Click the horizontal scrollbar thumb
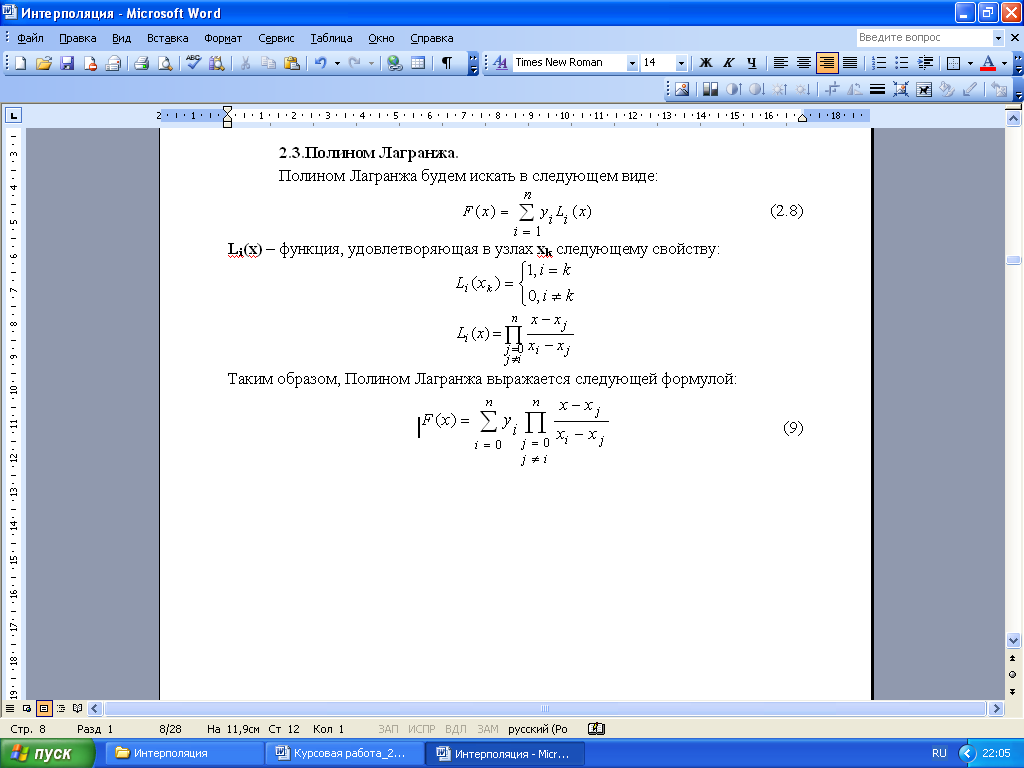Screen dimensions: 1024x768 pyautogui.click(x=545, y=709)
